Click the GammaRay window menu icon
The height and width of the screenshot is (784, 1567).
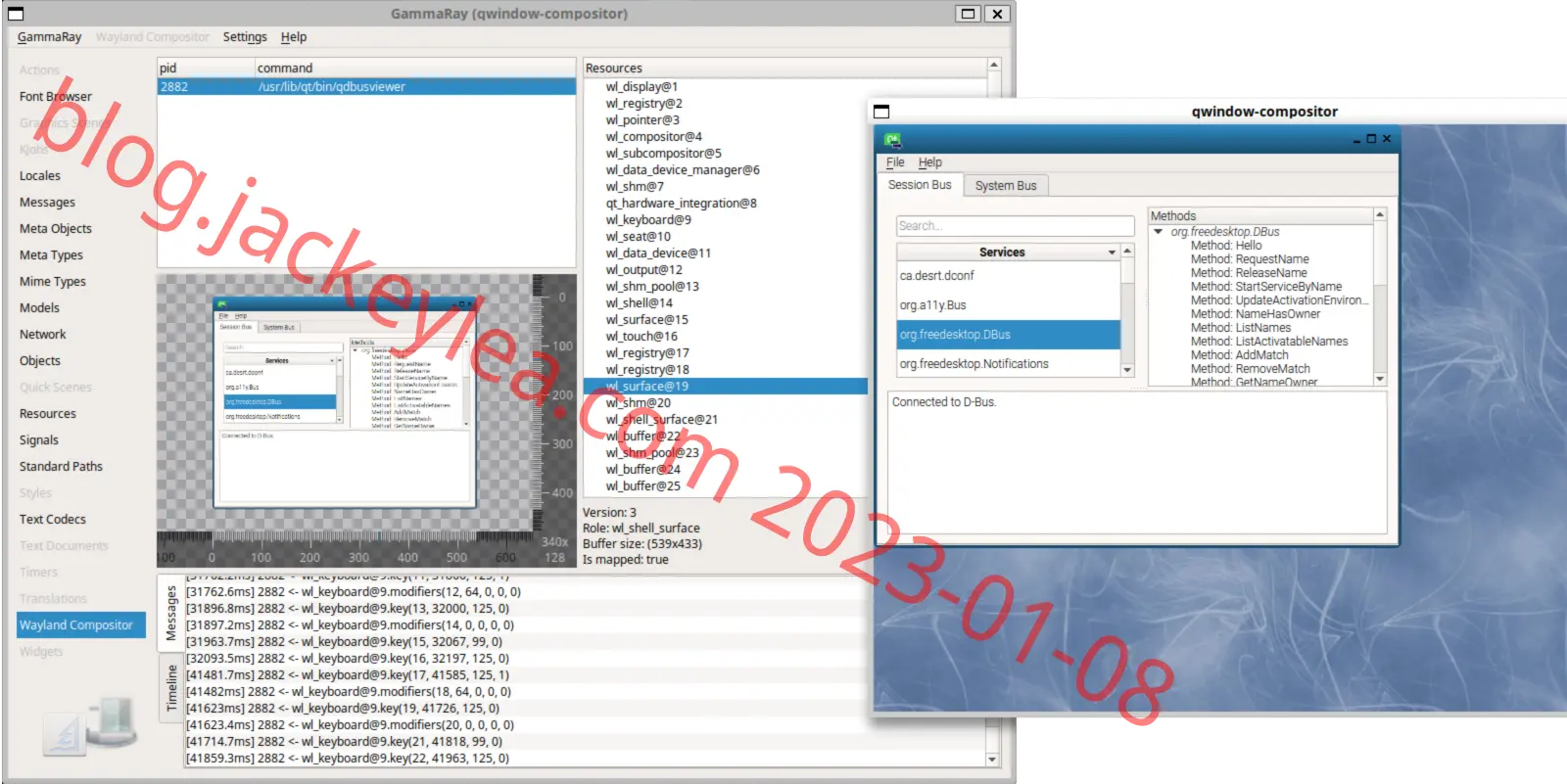coord(16,14)
